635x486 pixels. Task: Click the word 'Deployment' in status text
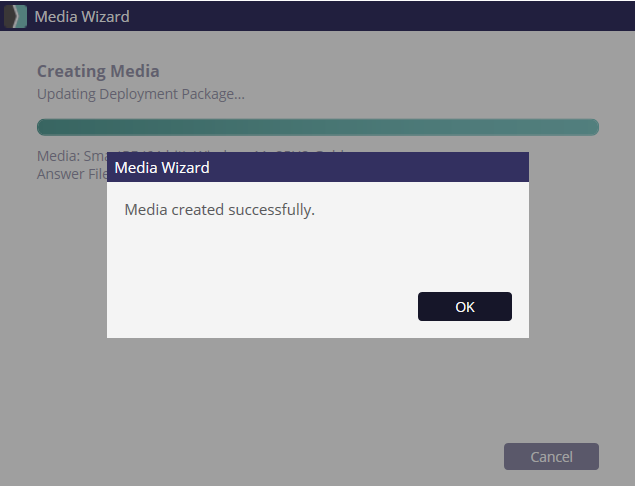(139, 94)
